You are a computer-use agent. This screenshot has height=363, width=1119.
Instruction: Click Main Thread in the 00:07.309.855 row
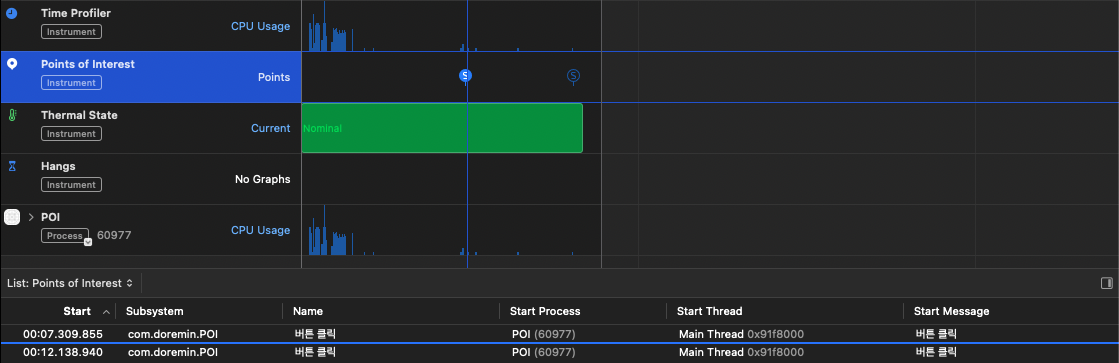pyautogui.click(x=712, y=334)
